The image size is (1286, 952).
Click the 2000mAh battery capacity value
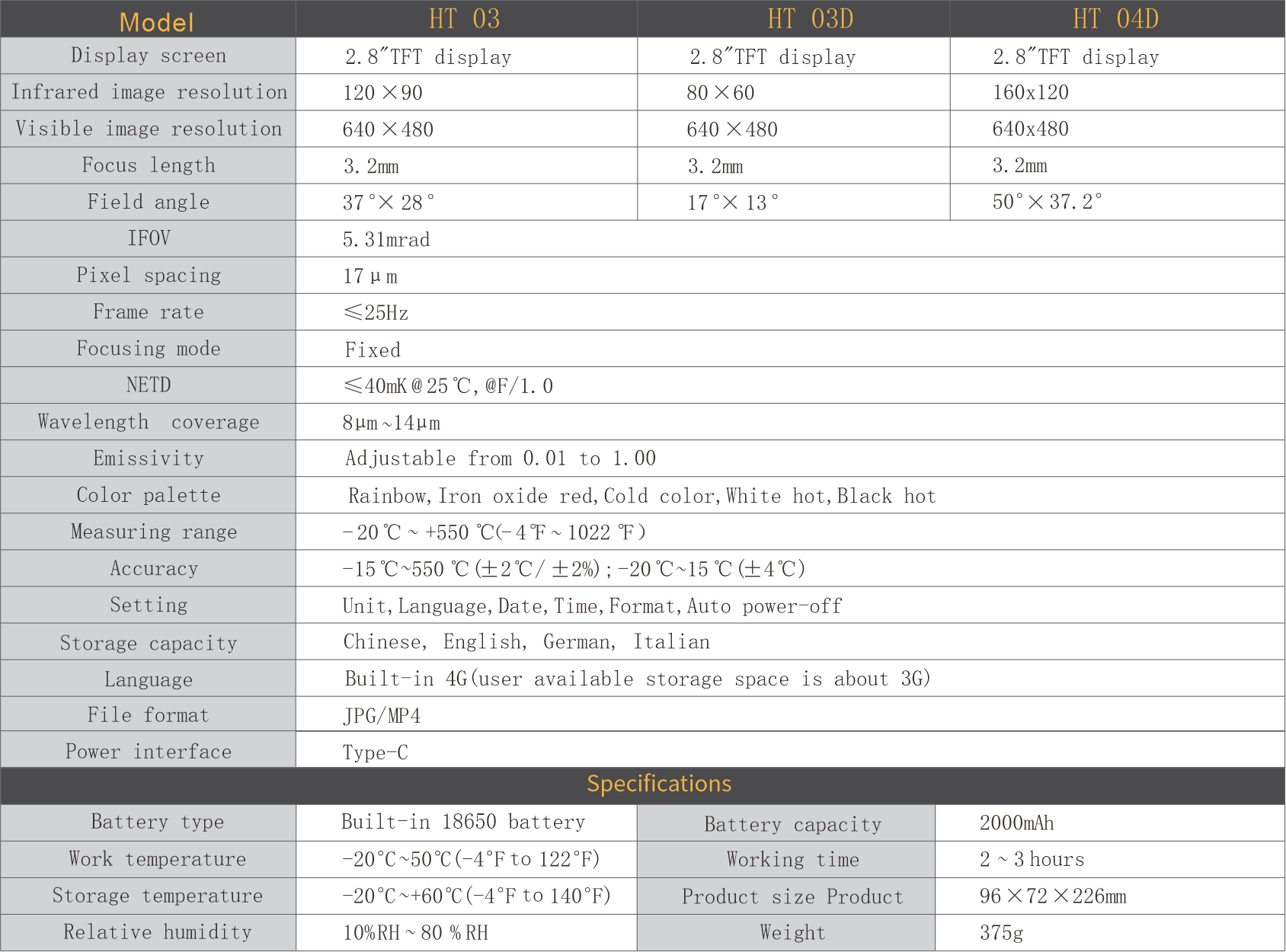click(1016, 823)
